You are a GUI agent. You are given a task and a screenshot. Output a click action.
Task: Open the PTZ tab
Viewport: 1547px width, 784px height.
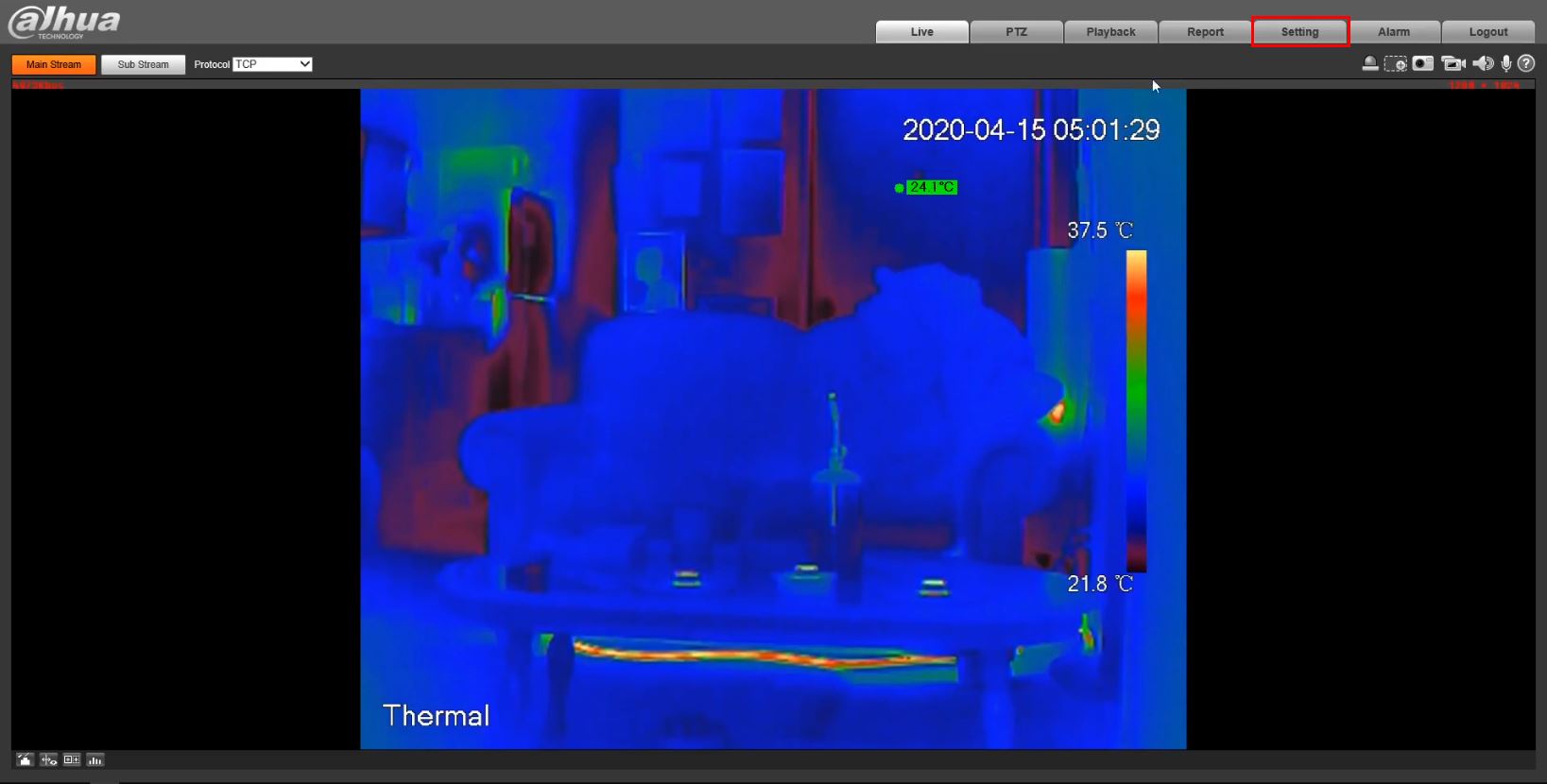1017,32
